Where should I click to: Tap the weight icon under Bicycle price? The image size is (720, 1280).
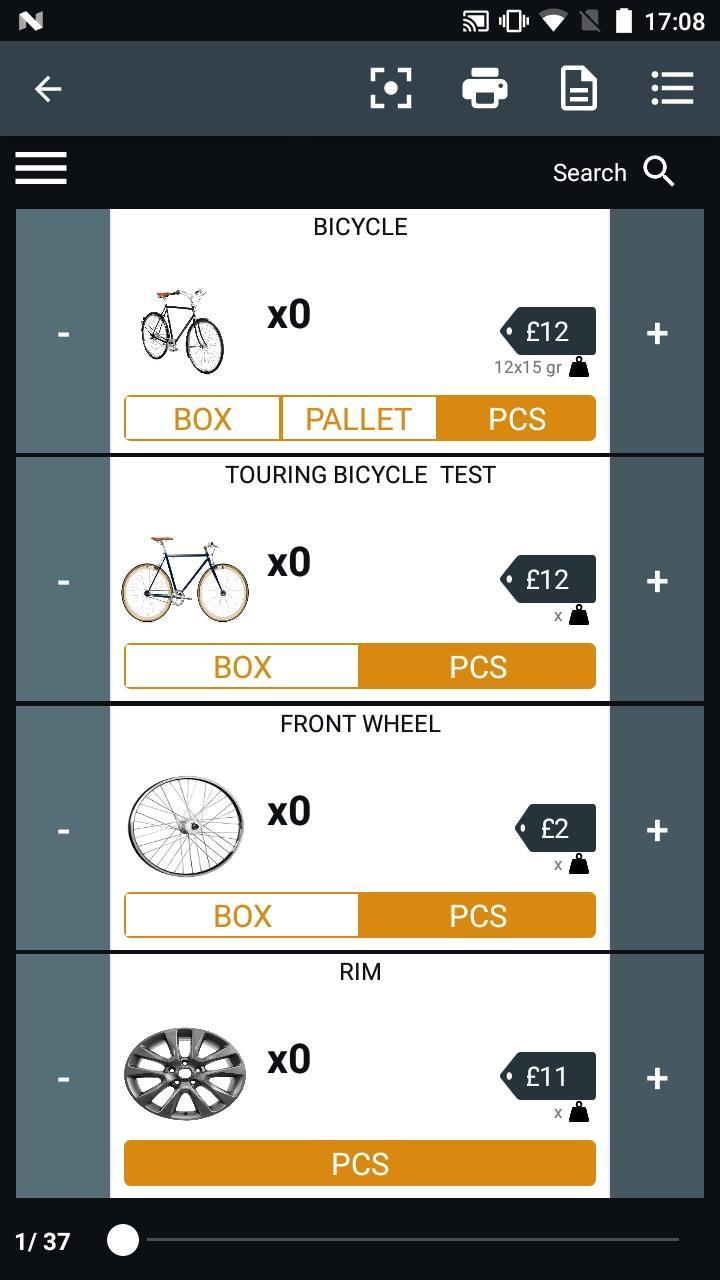coord(579,367)
